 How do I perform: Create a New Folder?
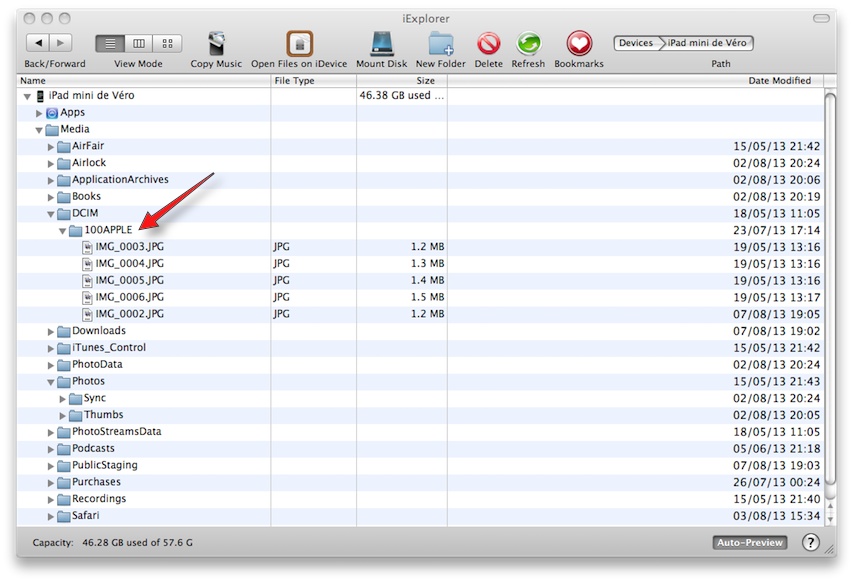[441, 44]
